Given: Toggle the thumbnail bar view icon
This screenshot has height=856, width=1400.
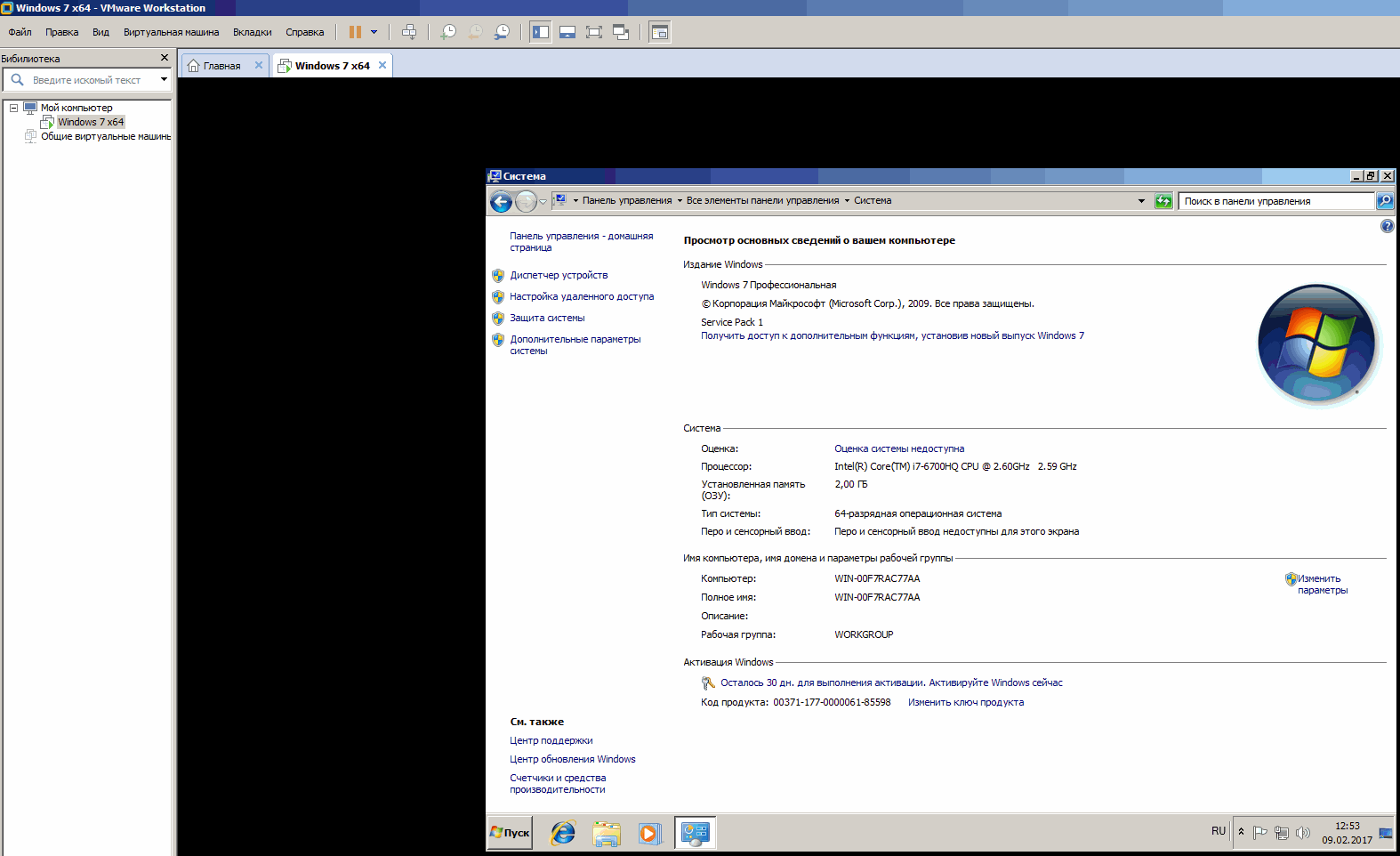Looking at the screenshot, I should [x=567, y=32].
